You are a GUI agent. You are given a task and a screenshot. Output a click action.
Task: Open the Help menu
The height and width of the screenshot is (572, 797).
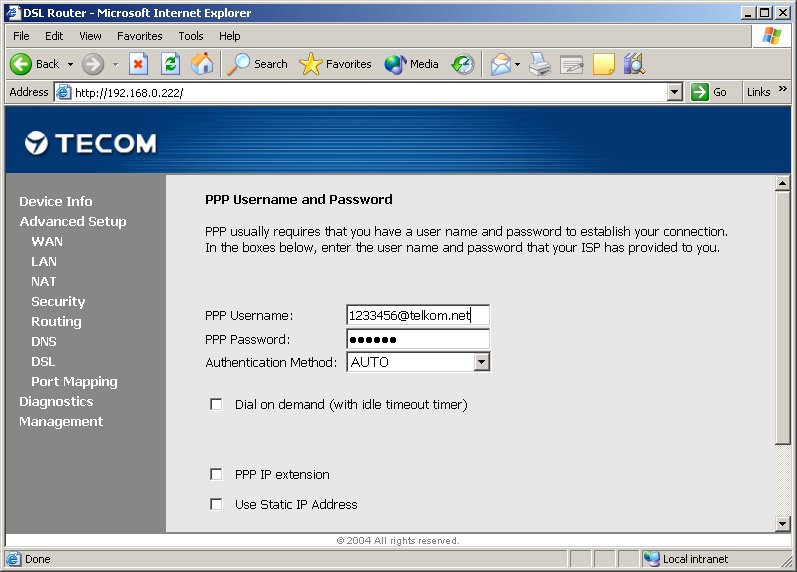point(229,36)
